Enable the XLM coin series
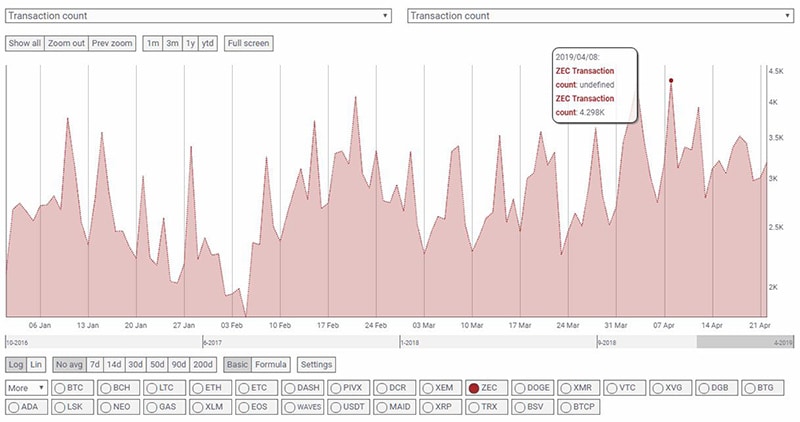Screen dimensions: 800x422 coord(210,407)
